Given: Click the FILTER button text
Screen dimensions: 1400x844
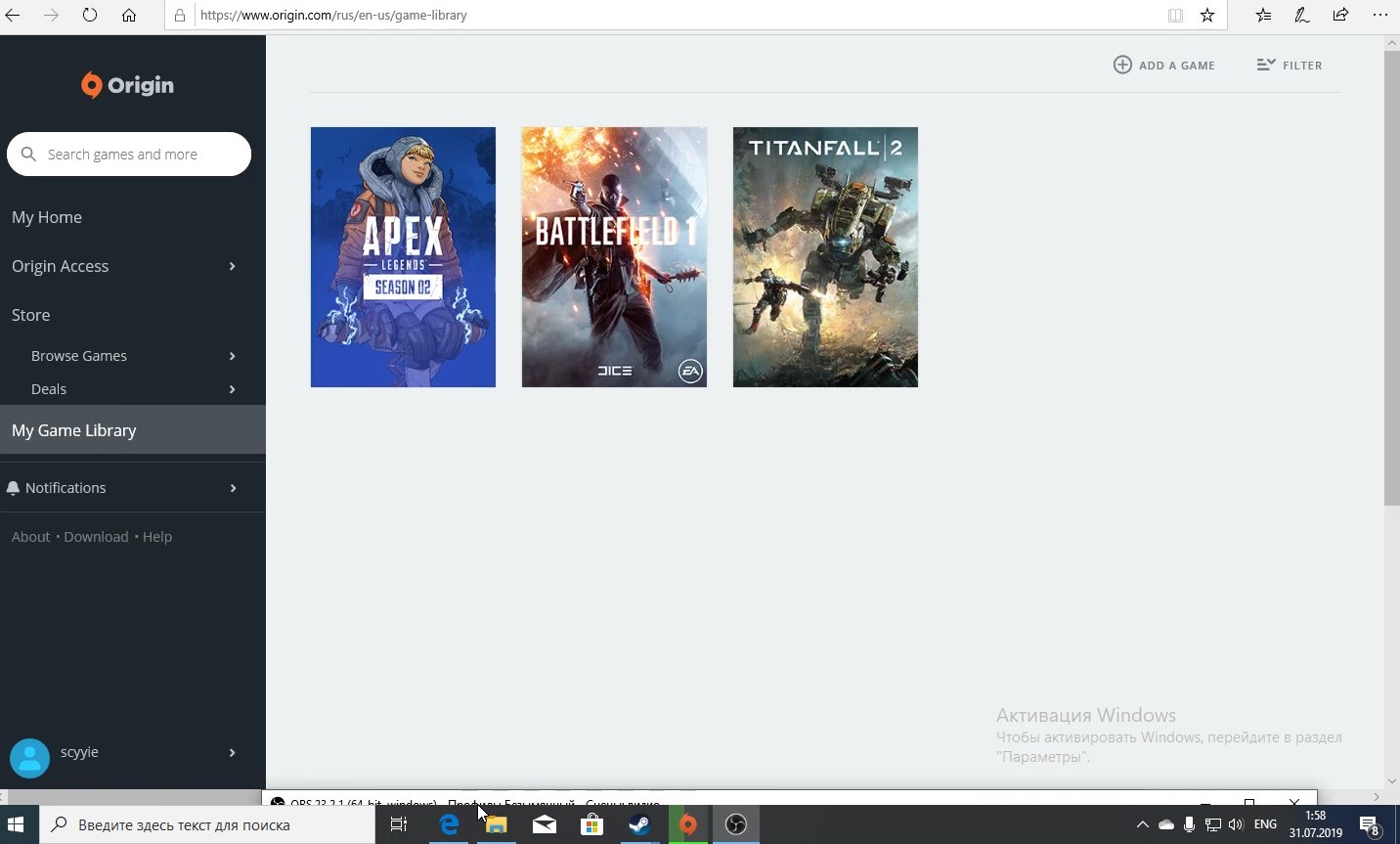Looking at the screenshot, I should pyautogui.click(x=1302, y=66).
